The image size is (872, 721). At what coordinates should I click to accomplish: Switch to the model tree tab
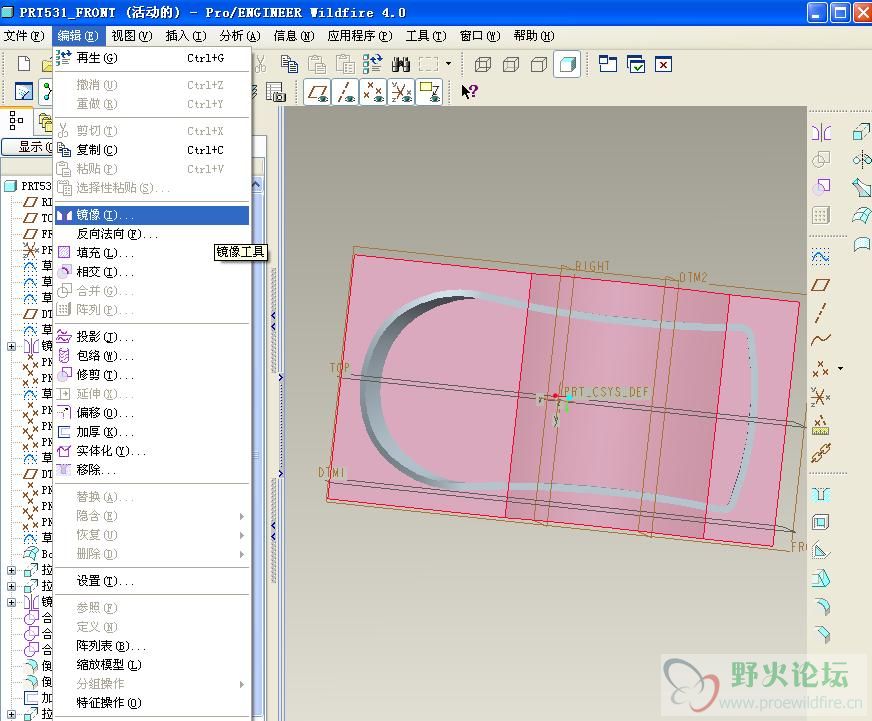(16, 121)
